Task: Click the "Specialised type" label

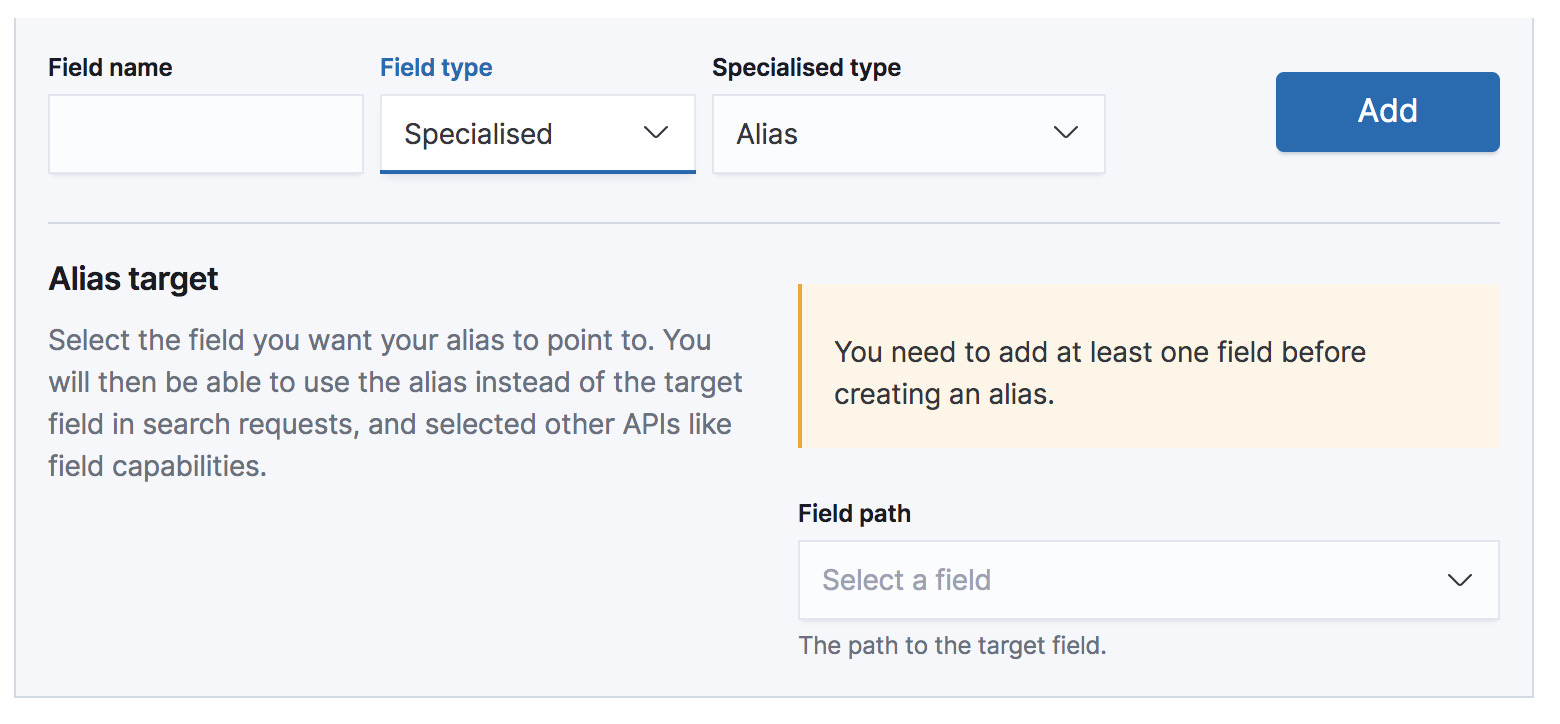Action: (806, 68)
